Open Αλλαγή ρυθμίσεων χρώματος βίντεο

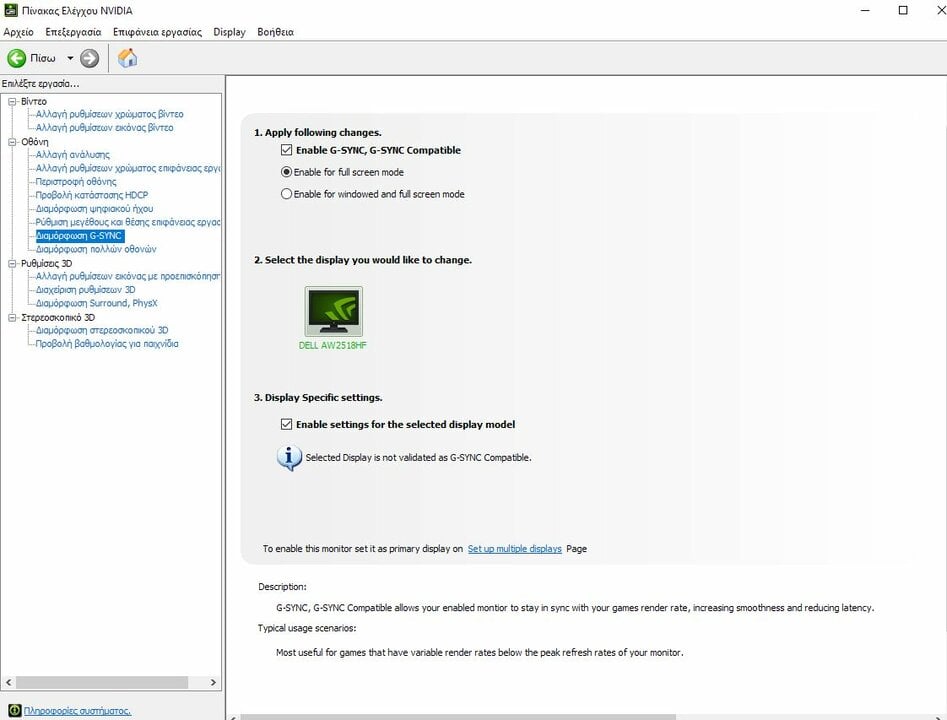point(109,114)
